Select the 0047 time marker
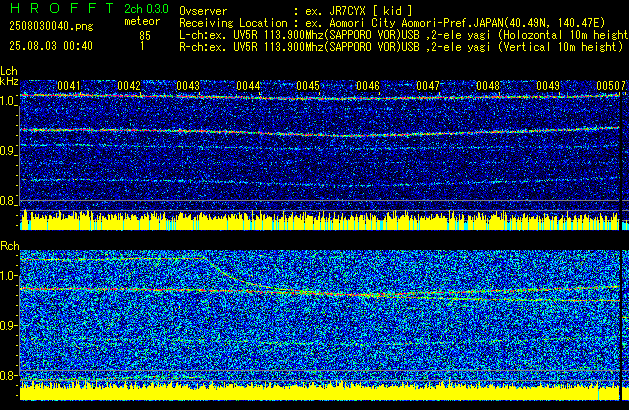629x410 pixels. 428,86
